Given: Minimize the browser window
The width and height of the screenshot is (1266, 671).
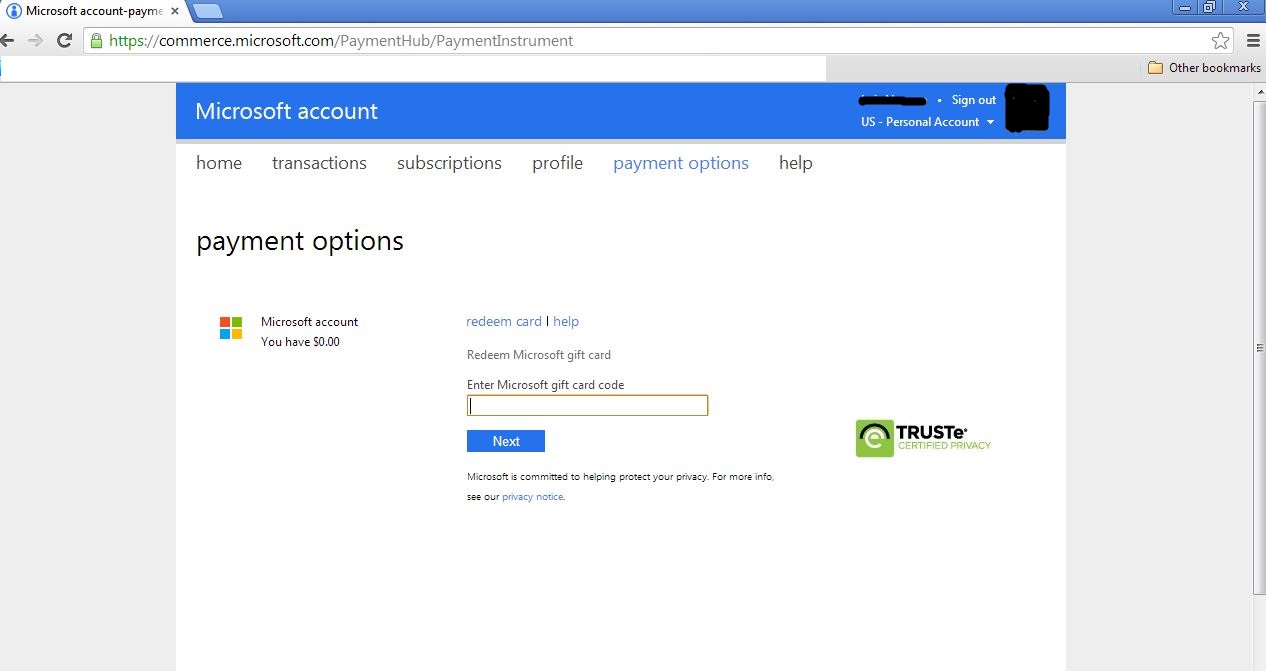Looking at the screenshot, I should click(1184, 7).
